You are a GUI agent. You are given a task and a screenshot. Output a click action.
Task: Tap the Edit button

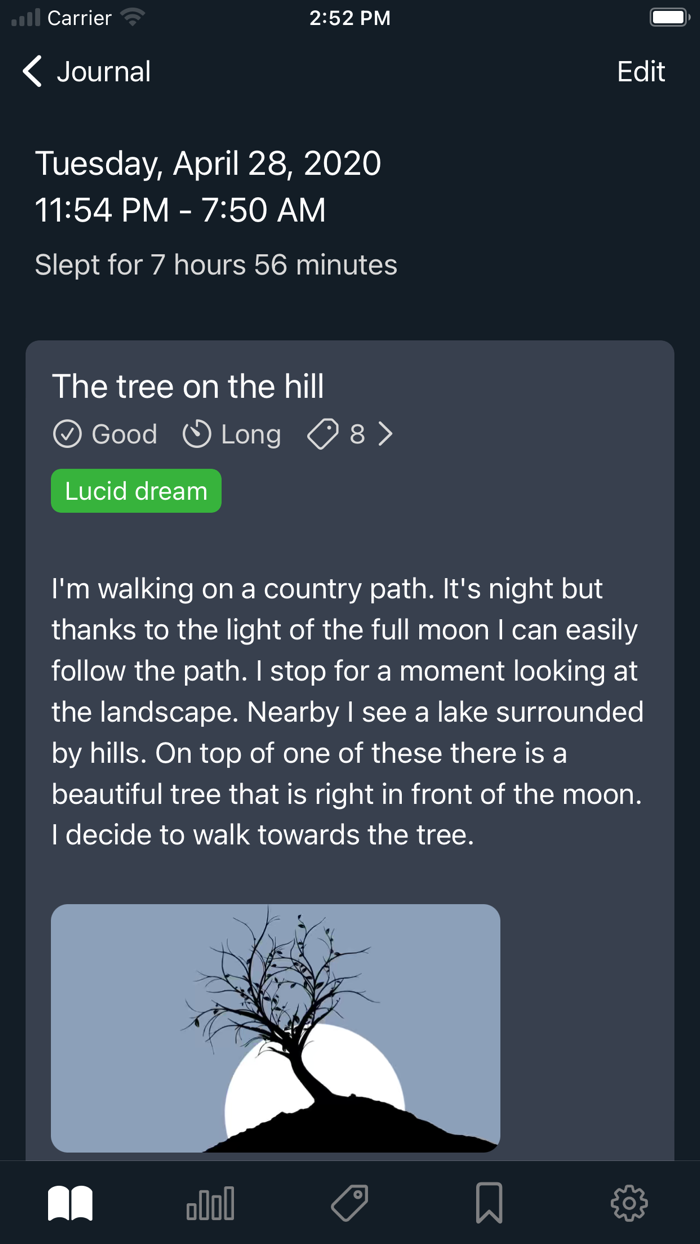(x=640, y=71)
